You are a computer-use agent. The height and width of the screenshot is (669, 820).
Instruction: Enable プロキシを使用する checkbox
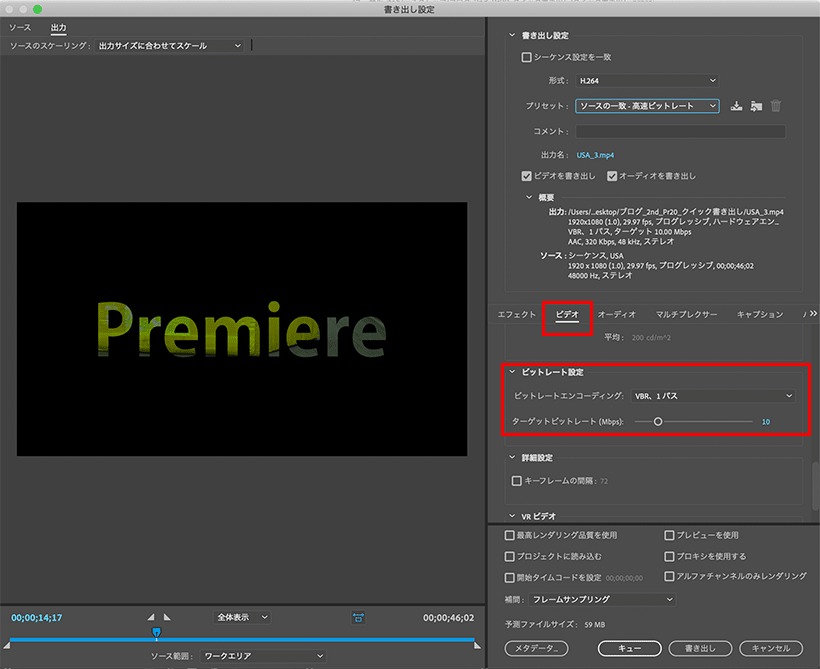[669, 556]
